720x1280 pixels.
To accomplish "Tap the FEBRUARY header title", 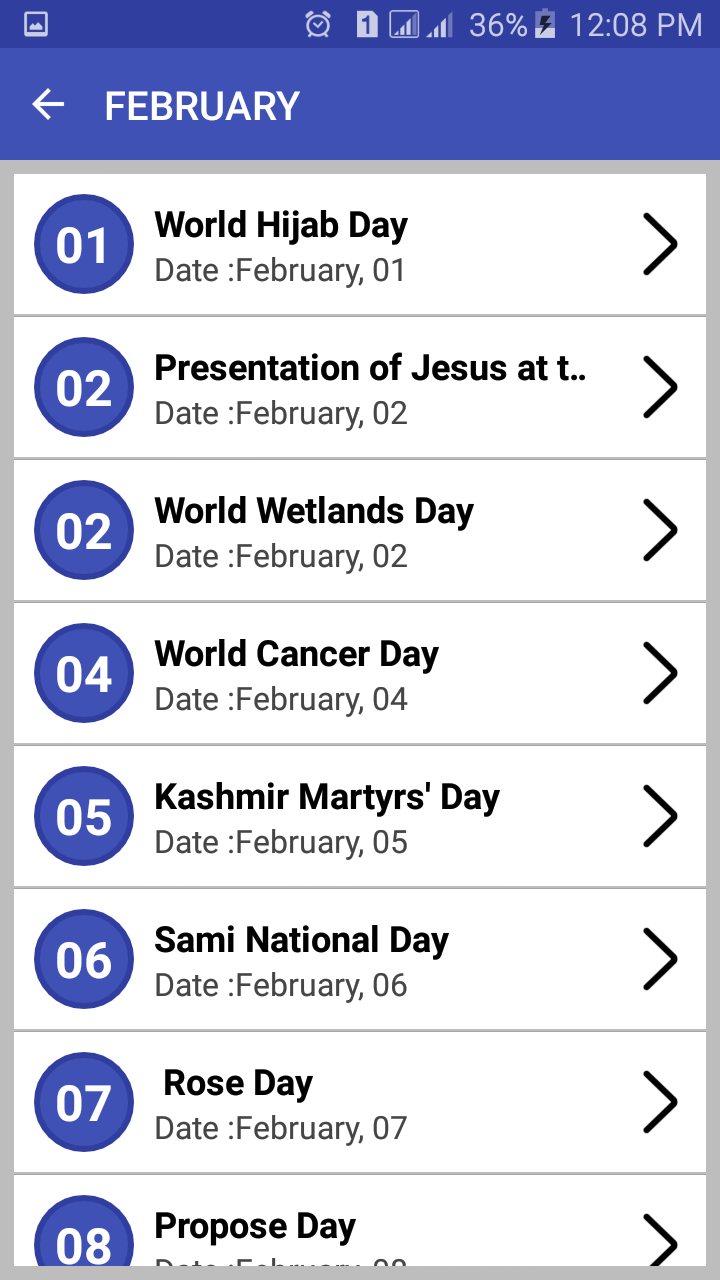I will 202,106.
